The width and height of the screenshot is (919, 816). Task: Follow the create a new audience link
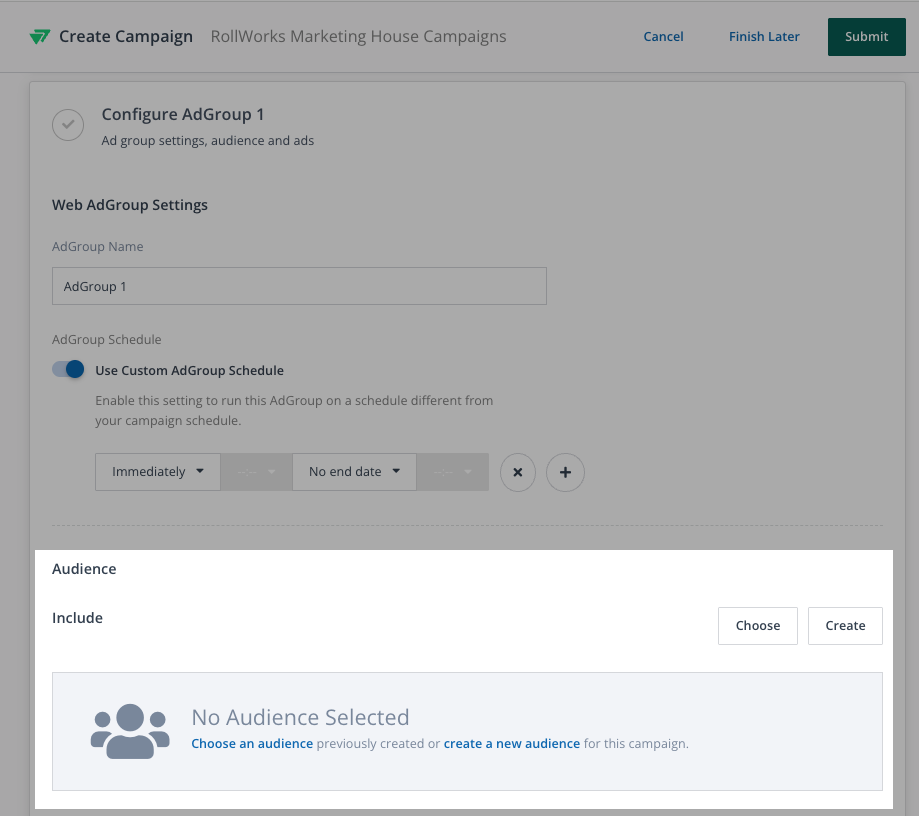[x=512, y=743]
